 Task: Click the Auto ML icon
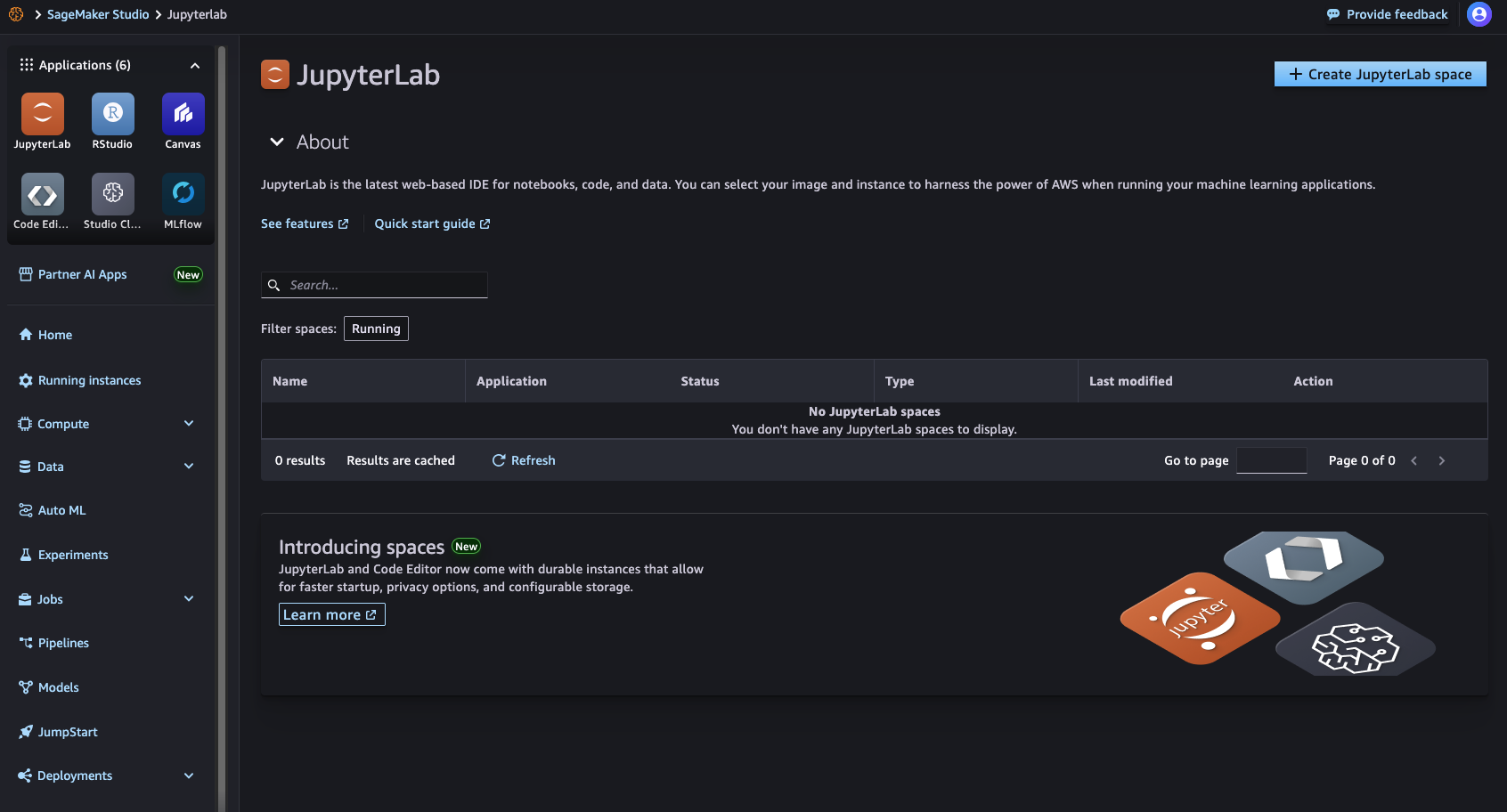click(26, 510)
